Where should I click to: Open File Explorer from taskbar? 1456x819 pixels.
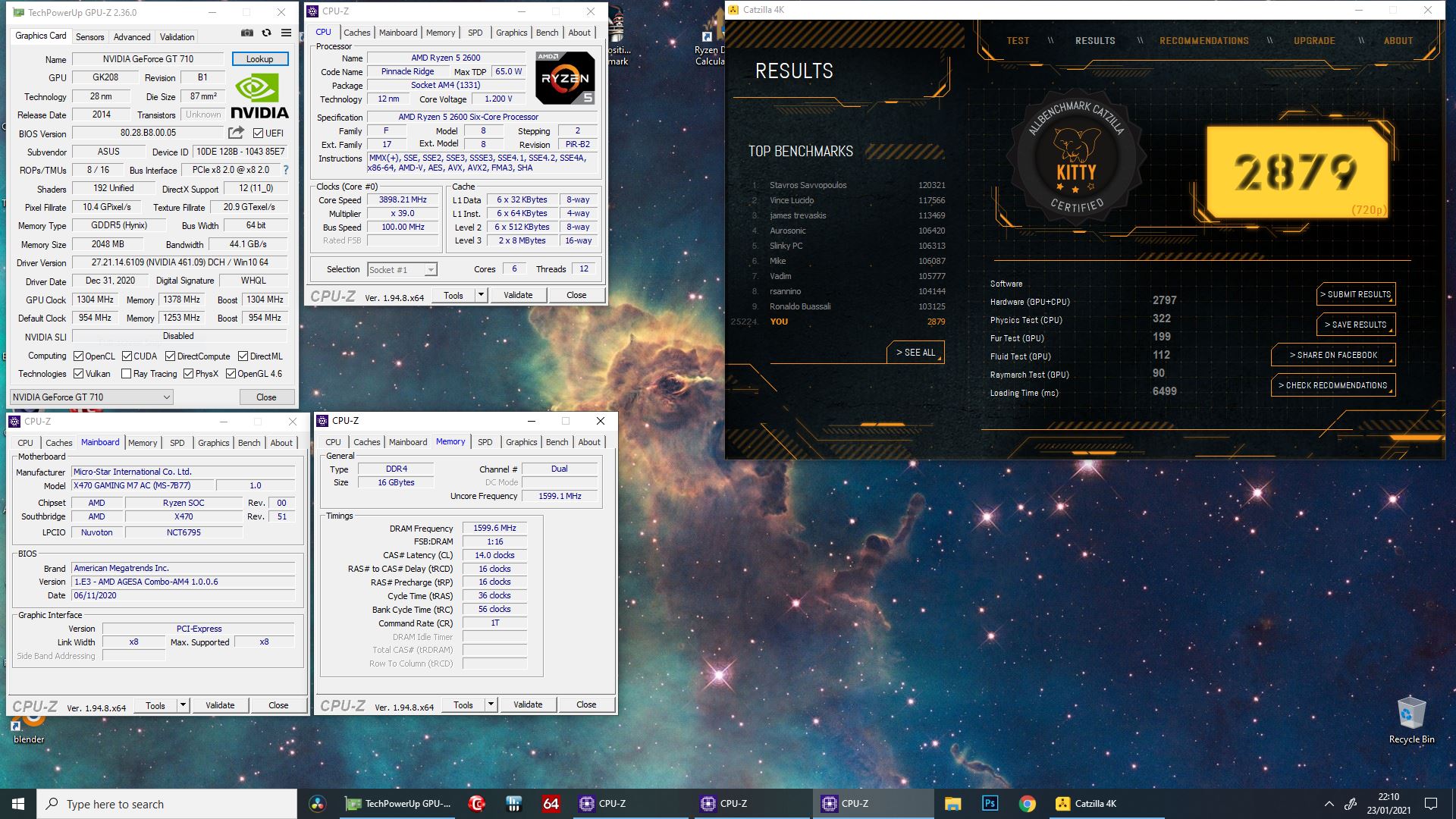point(953,804)
